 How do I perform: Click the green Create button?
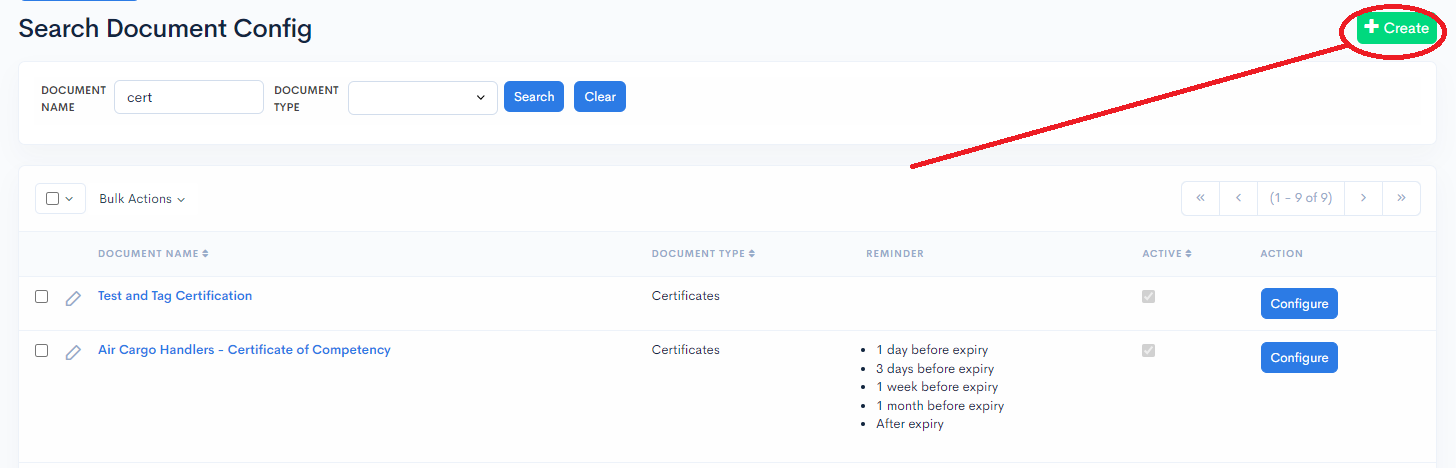pos(1397,28)
